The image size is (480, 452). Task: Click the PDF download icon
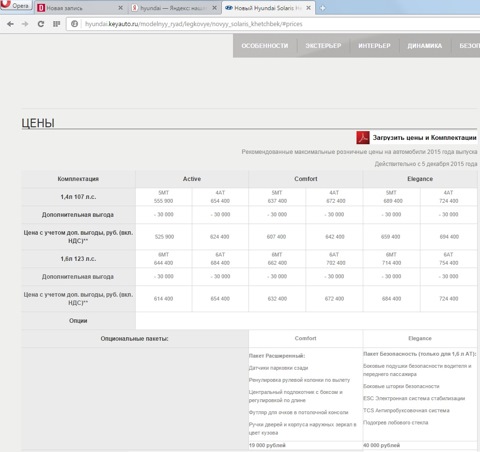(x=363, y=137)
